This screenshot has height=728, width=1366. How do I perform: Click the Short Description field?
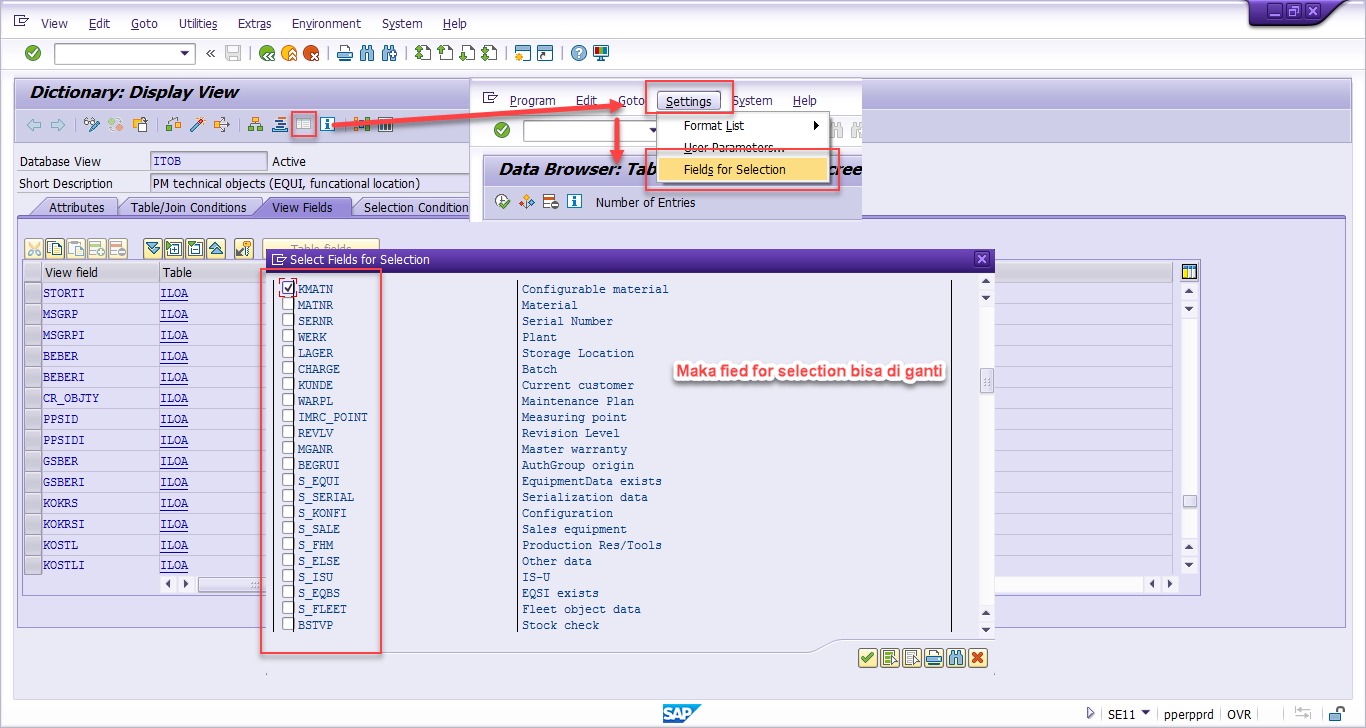310,183
